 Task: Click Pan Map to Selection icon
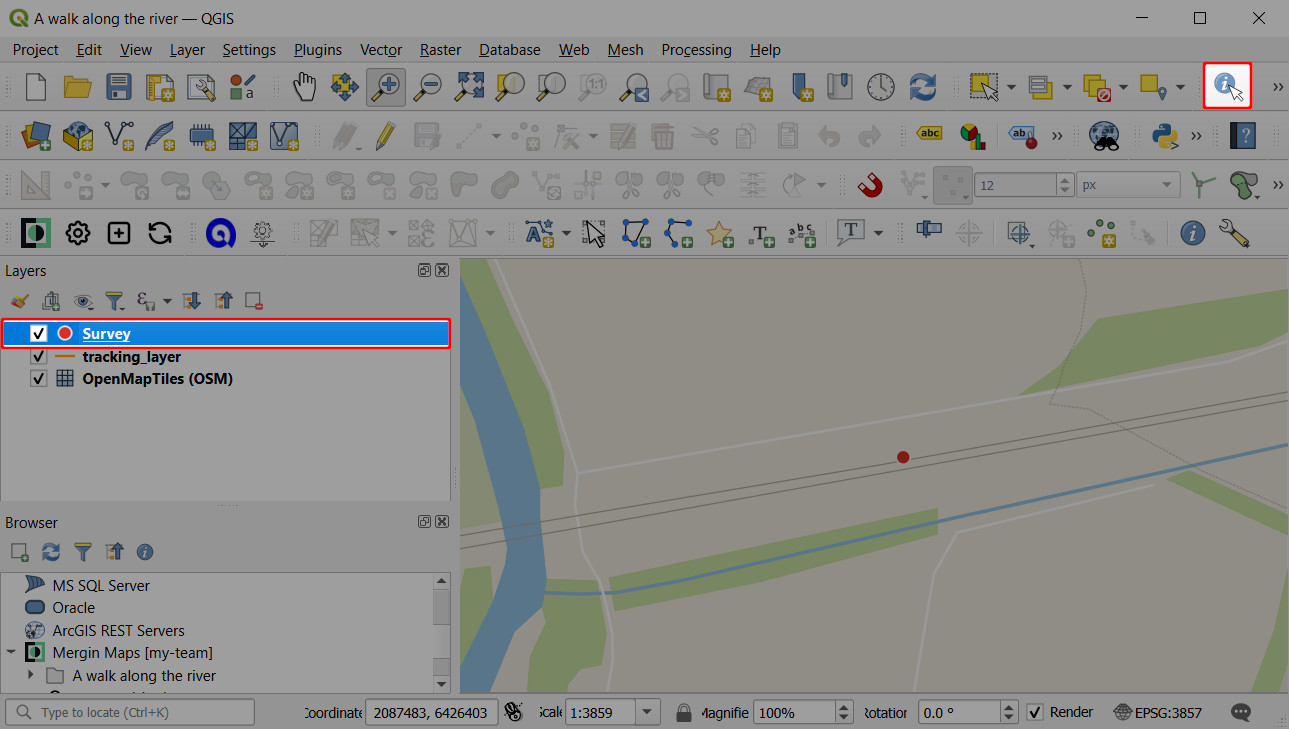[344, 87]
